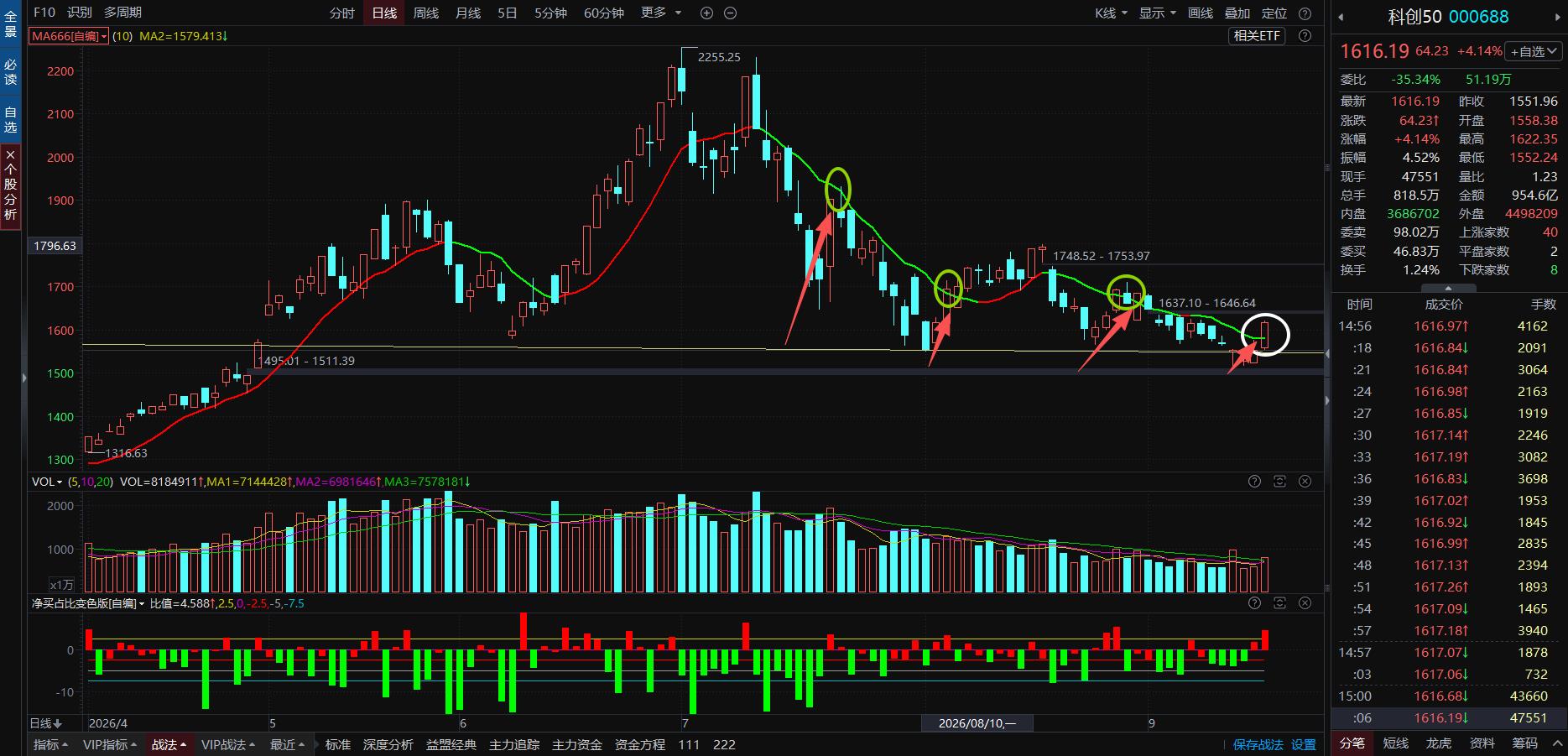
Task: Open settings icon of the VOL panel
Action: click(x=1279, y=482)
